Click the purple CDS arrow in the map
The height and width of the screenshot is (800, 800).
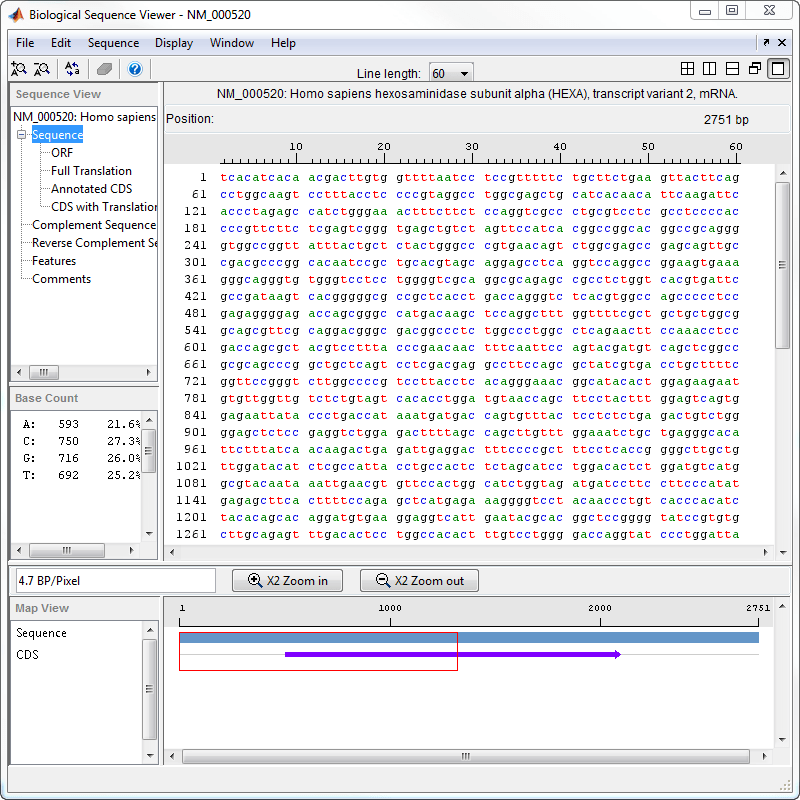(x=453, y=654)
